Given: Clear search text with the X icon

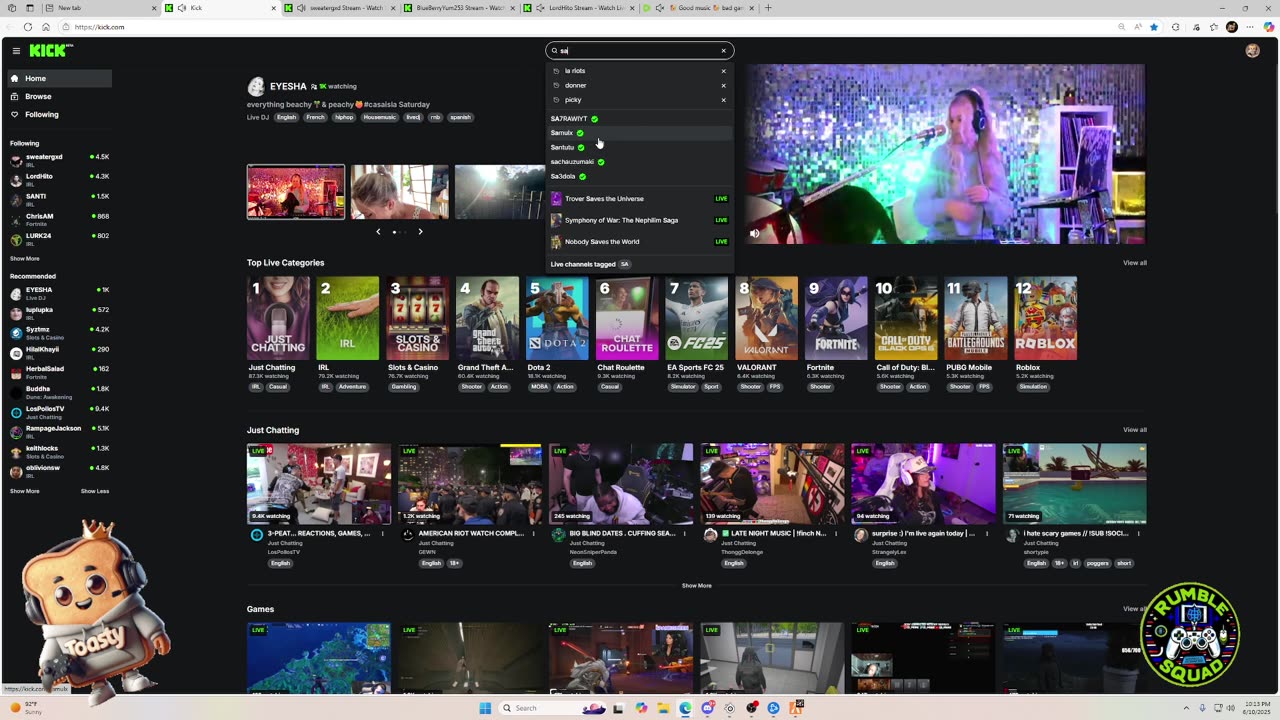Looking at the screenshot, I should 723,51.
